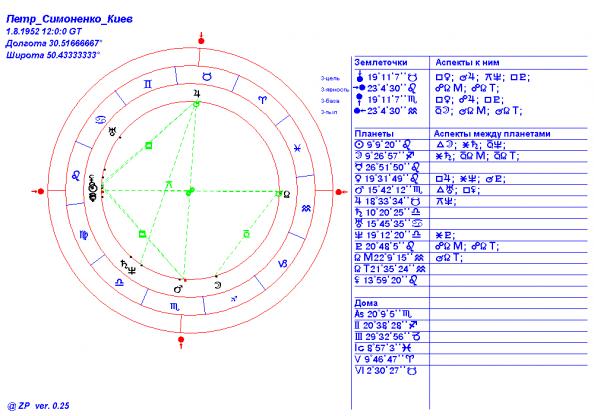
Task: Click the Scorpio glyph on the wheel's outer ring
Action: [175, 307]
